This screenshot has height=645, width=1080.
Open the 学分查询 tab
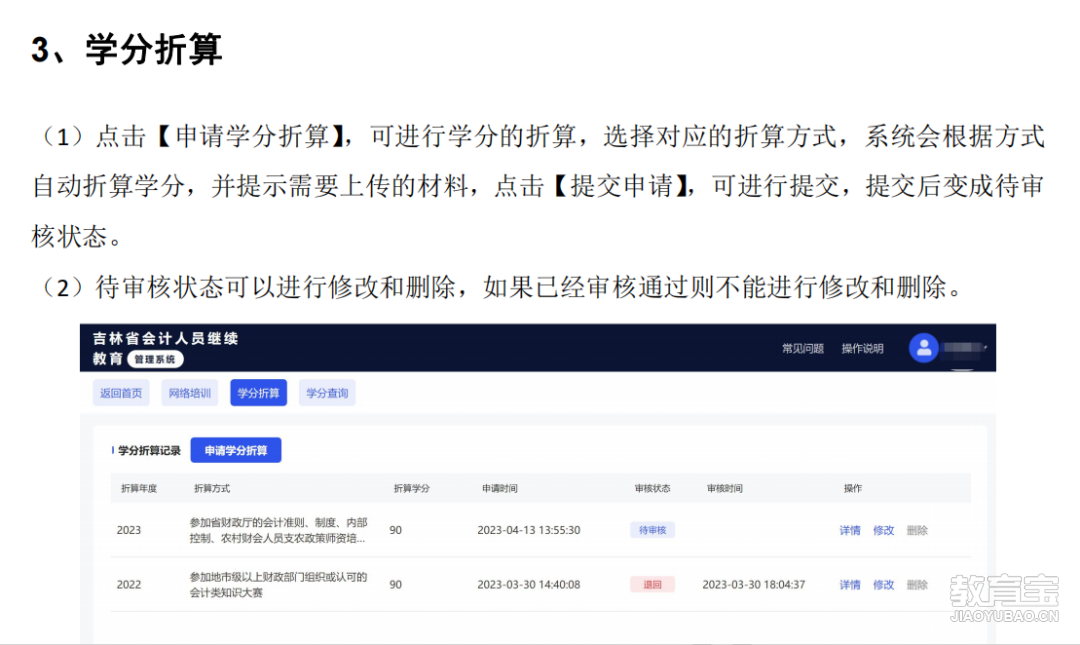327,393
